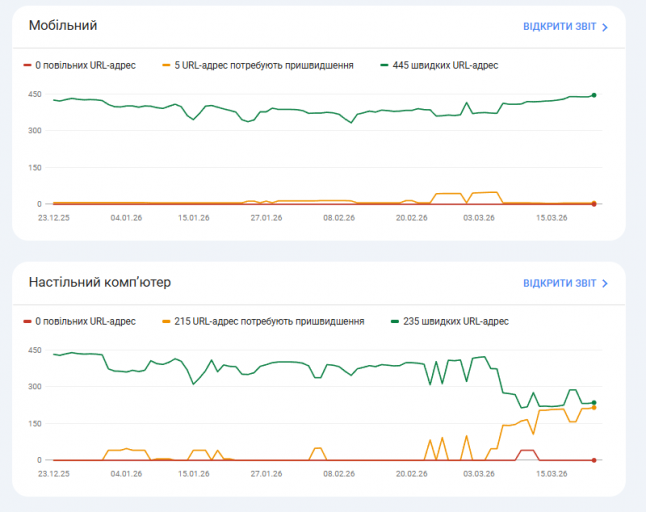Select date 20.02.26 on the Desktop chart axis

click(x=411, y=473)
